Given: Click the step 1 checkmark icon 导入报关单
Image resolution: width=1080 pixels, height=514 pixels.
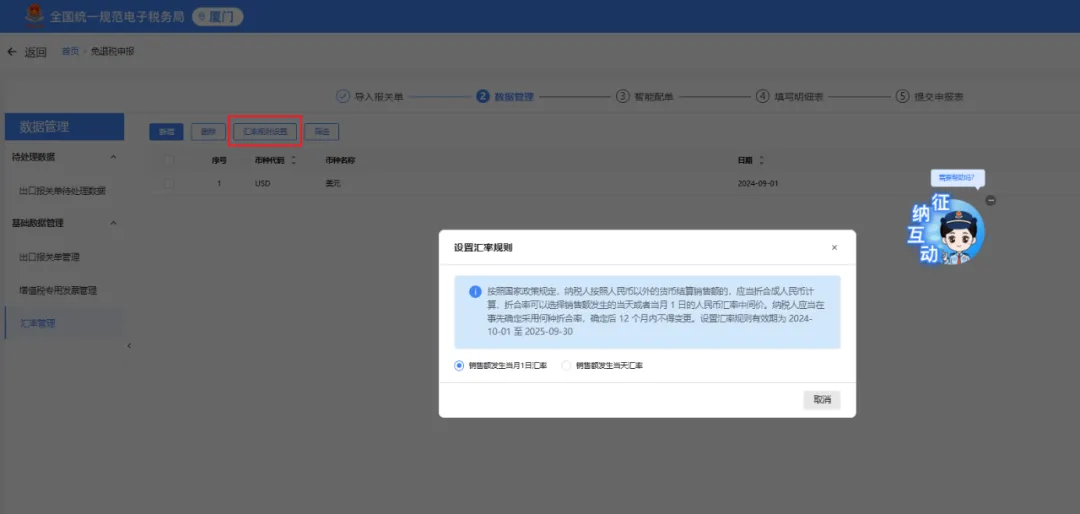Looking at the screenshot, I should click(x=342, y=96).
